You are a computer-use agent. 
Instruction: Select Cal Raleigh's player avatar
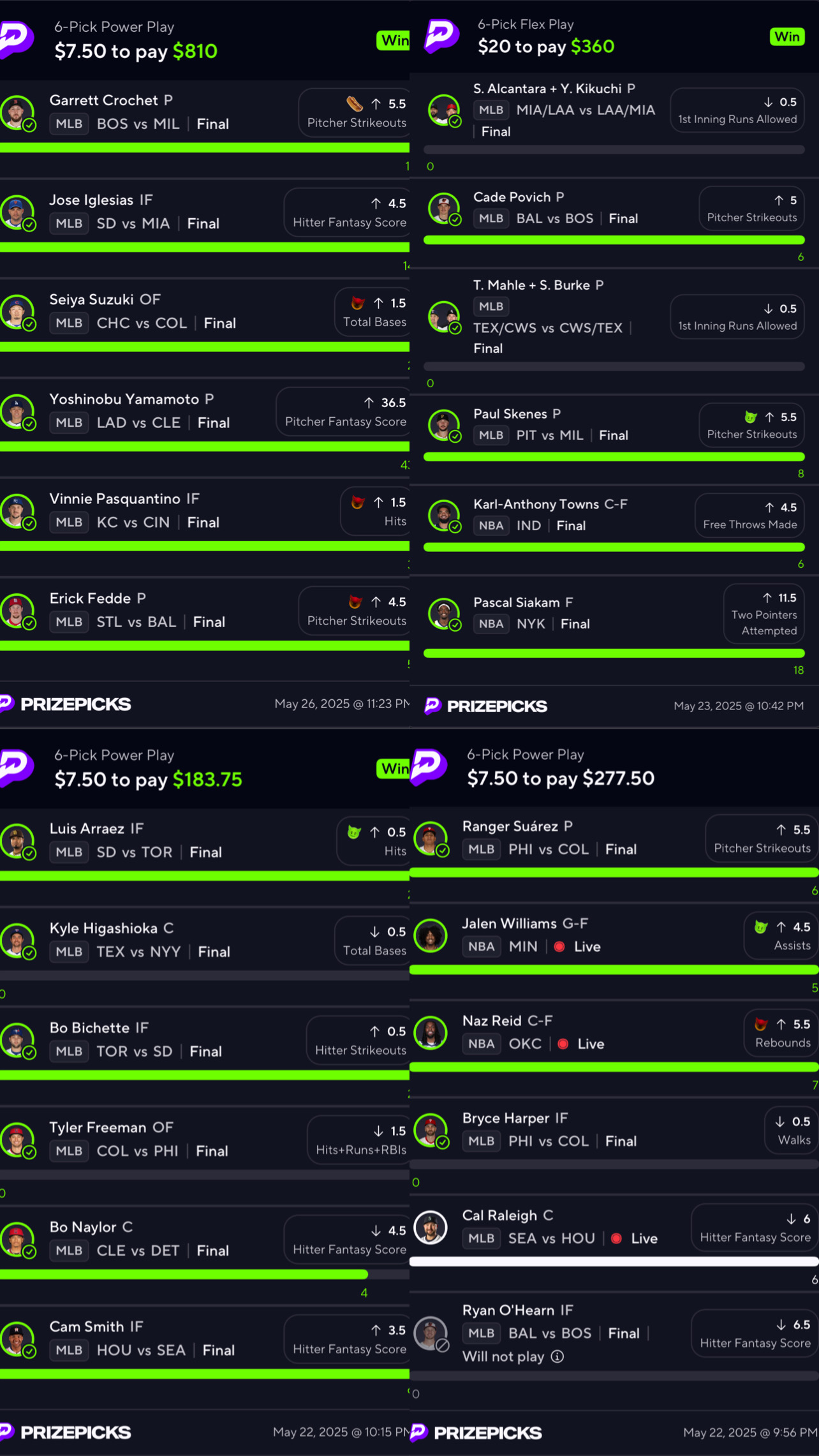(x=431, y=1227)
